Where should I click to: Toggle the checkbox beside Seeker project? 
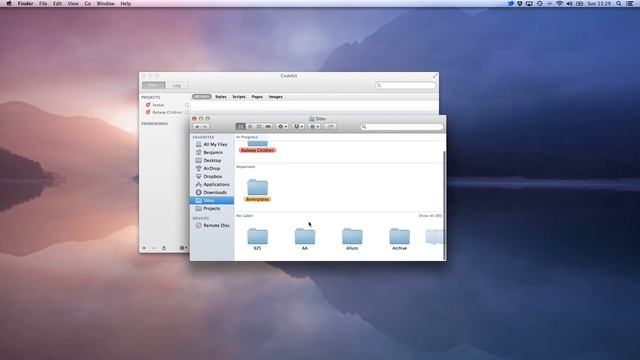(x=187, y=105)
